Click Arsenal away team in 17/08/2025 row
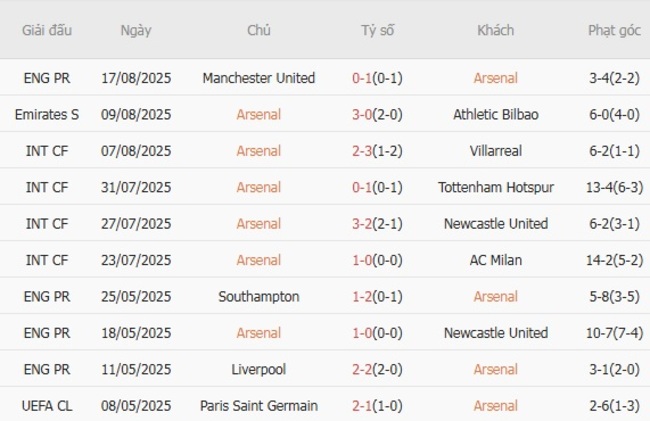650x421 pixels. coord(495,78)
